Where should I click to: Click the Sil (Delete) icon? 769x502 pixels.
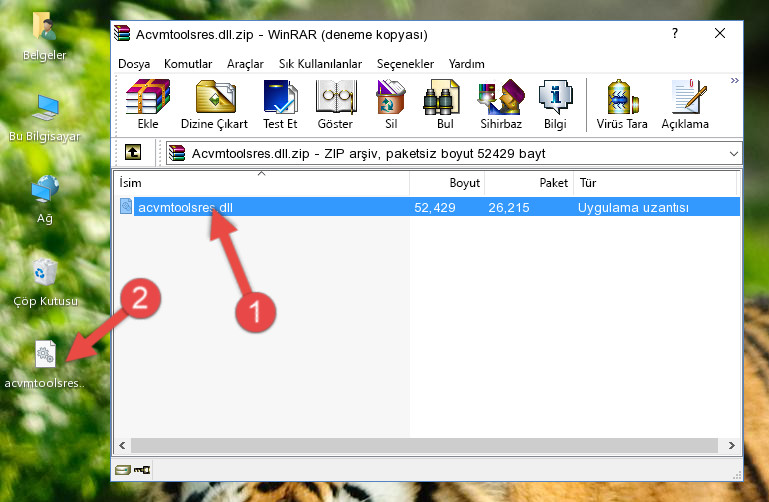391,104
